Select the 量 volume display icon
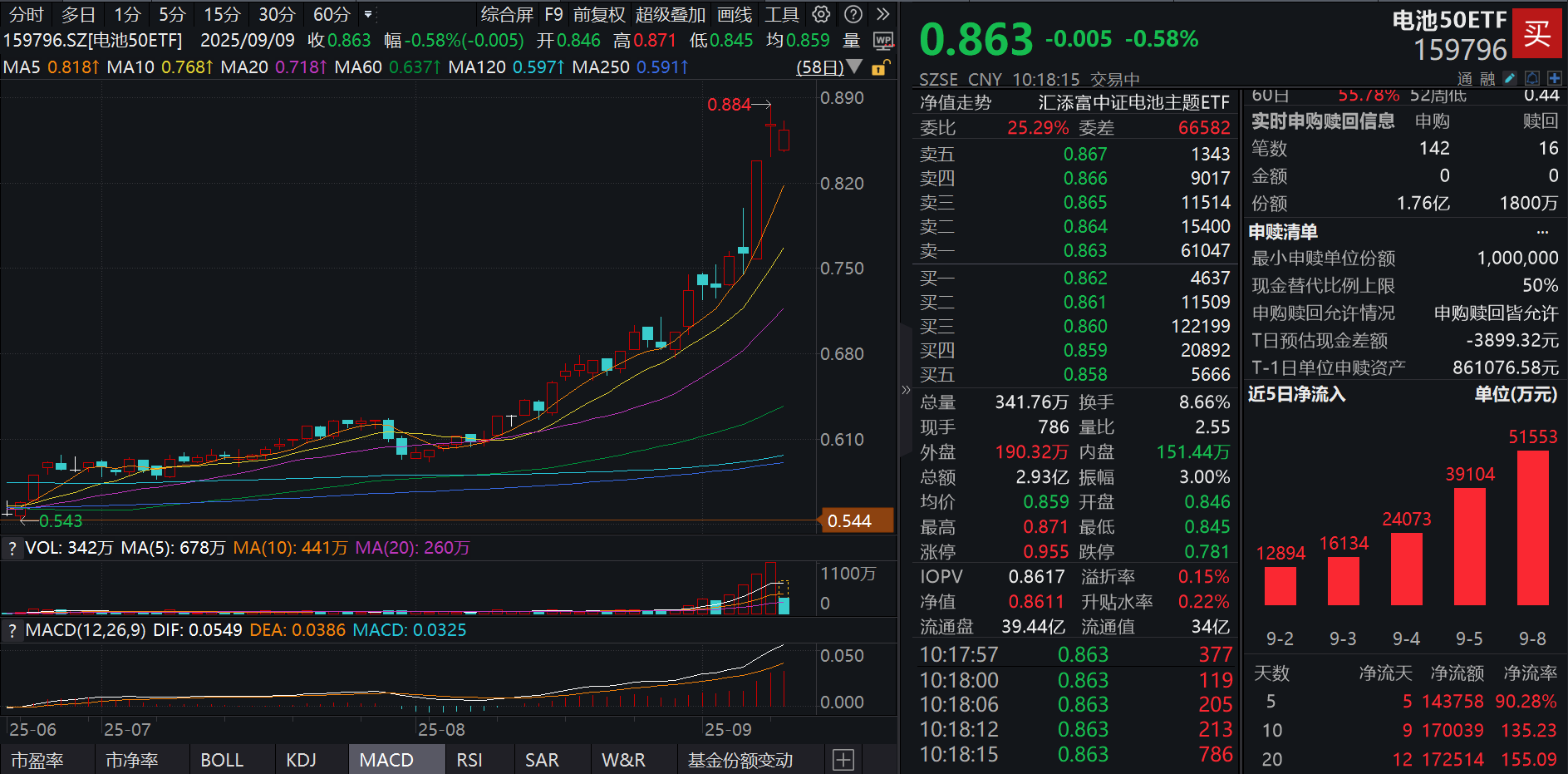Viewport: 1568px width, 774px height. click(851, 40)
